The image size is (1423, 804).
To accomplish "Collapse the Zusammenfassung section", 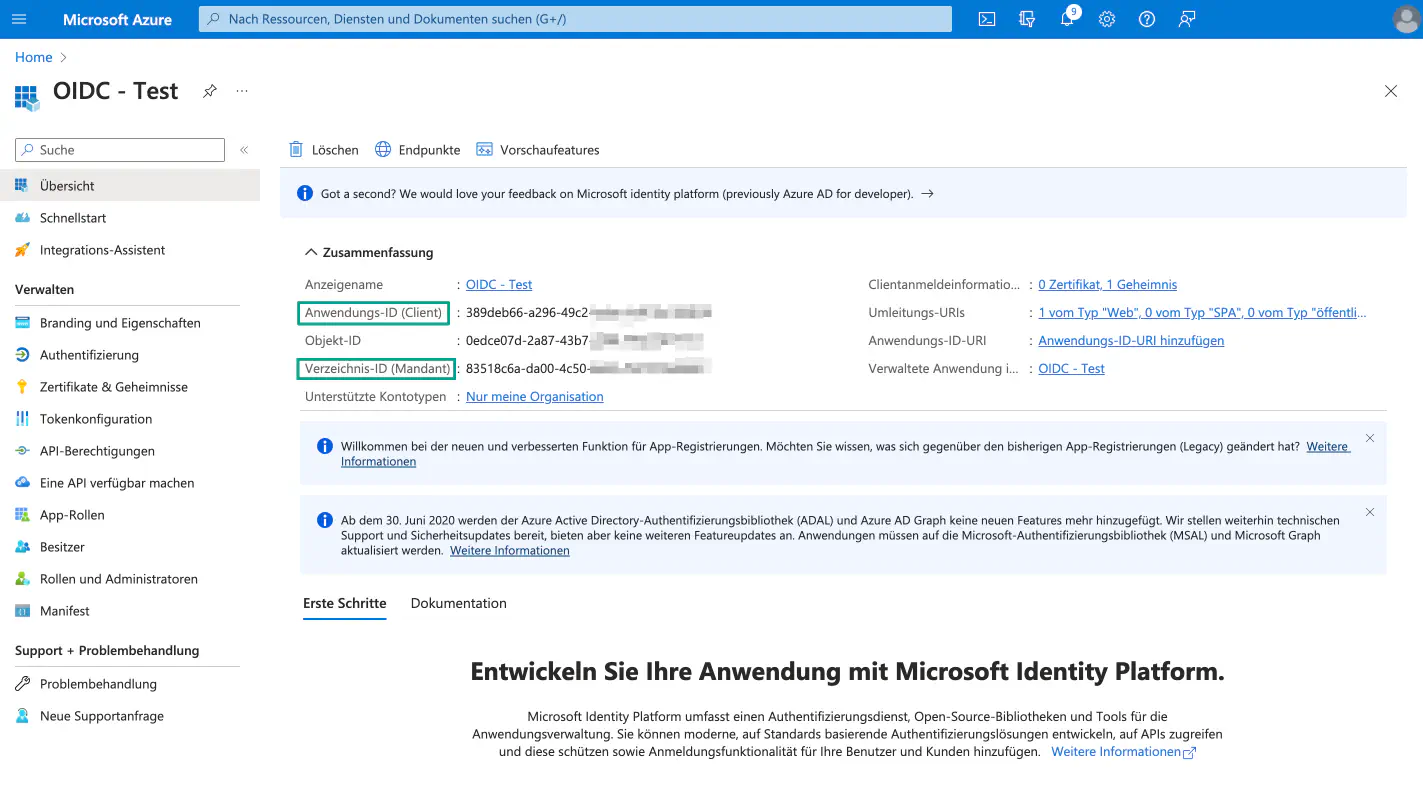I will tap(312, 253).
